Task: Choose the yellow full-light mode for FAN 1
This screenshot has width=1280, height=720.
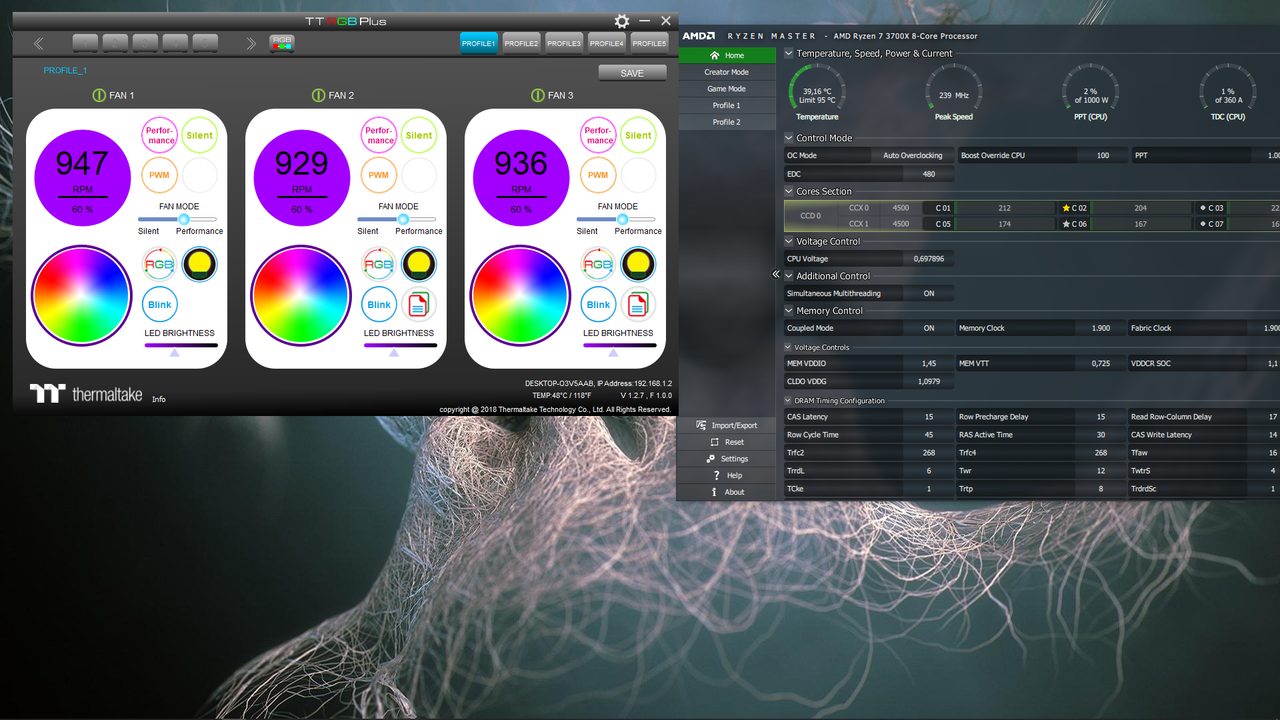Action: point(200,264)
